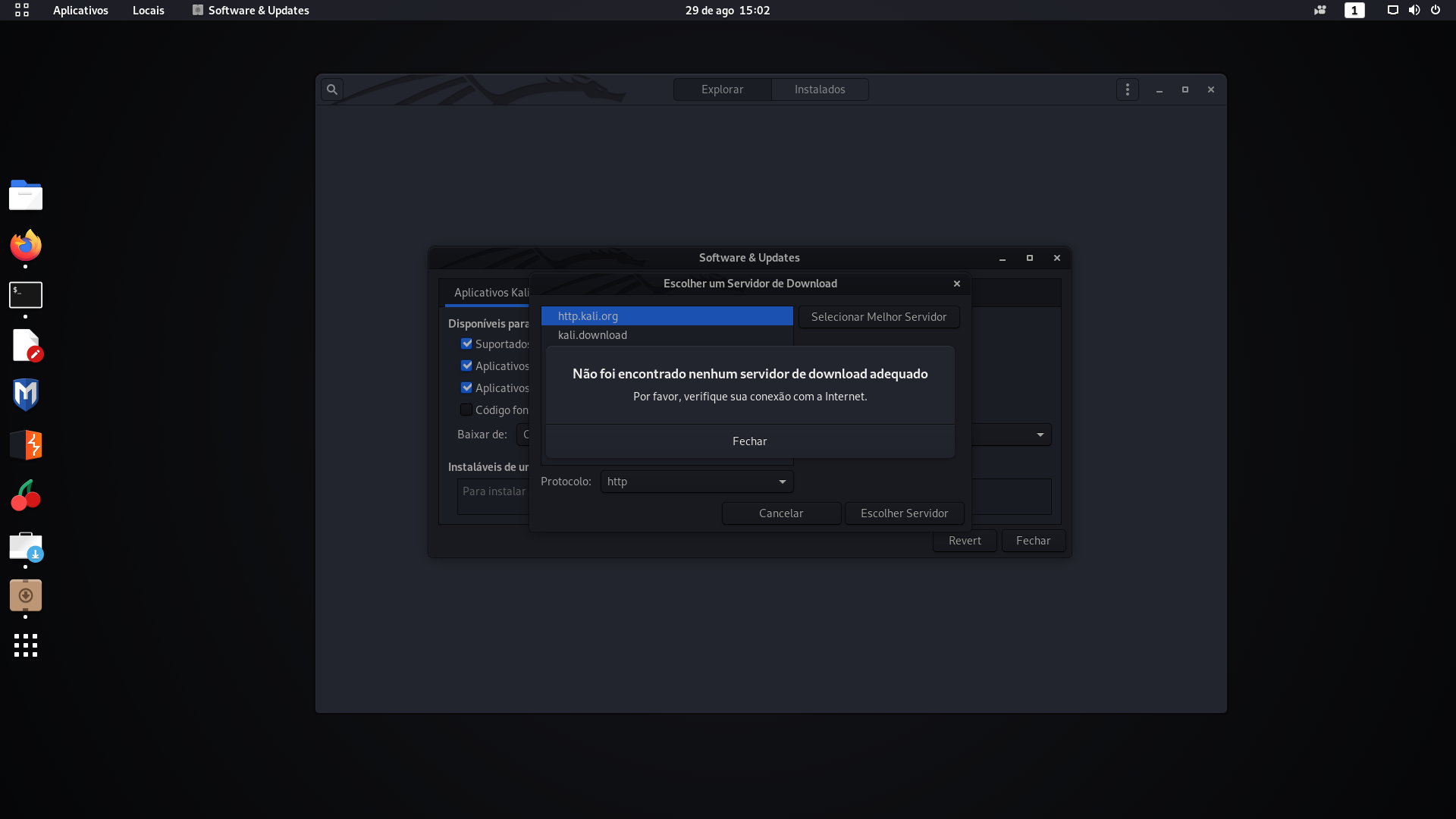Image resolution: width=1456 pixels, height=819 pixels.
Task: Click the display icon in system tray
Action: pos(1393,10)
